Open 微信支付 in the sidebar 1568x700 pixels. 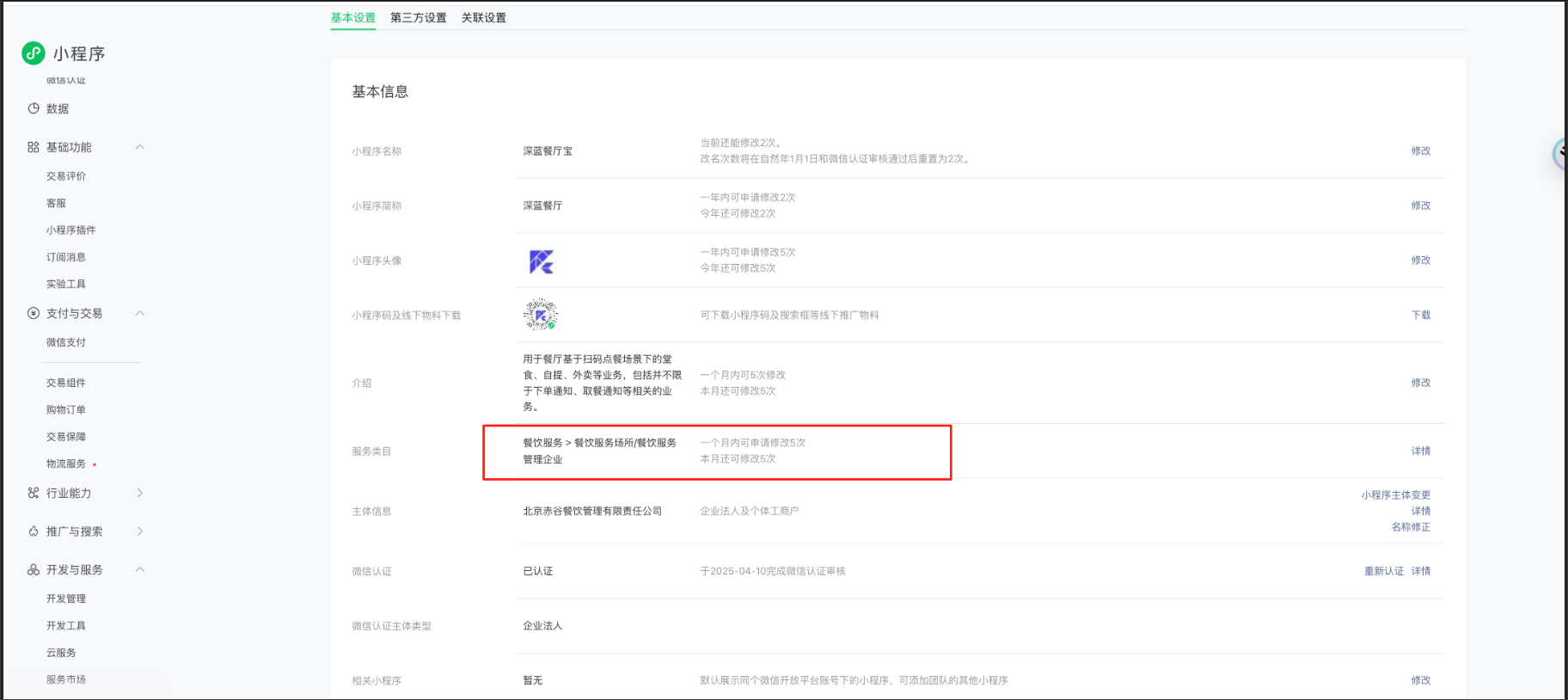click(66, 342)
